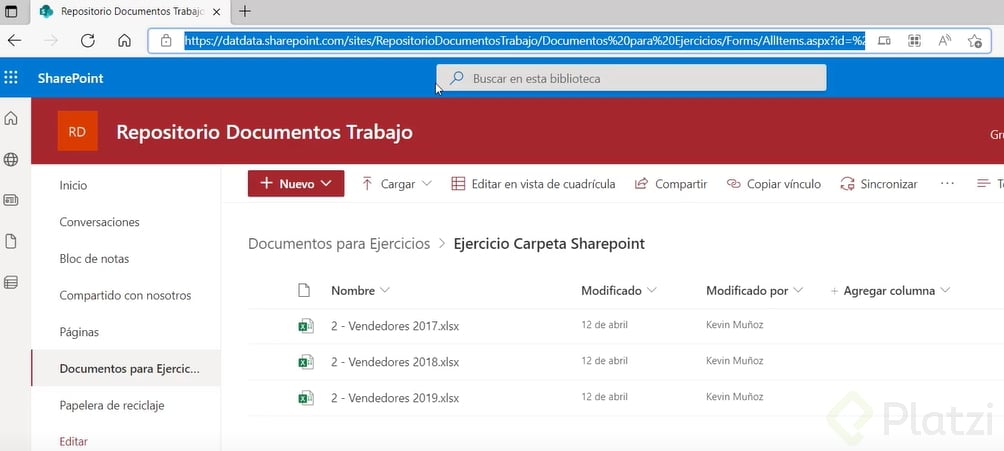Open Páginas in site navigation
The height and width of the screenshot is (451, 1004).
click(x=79, y=332)
